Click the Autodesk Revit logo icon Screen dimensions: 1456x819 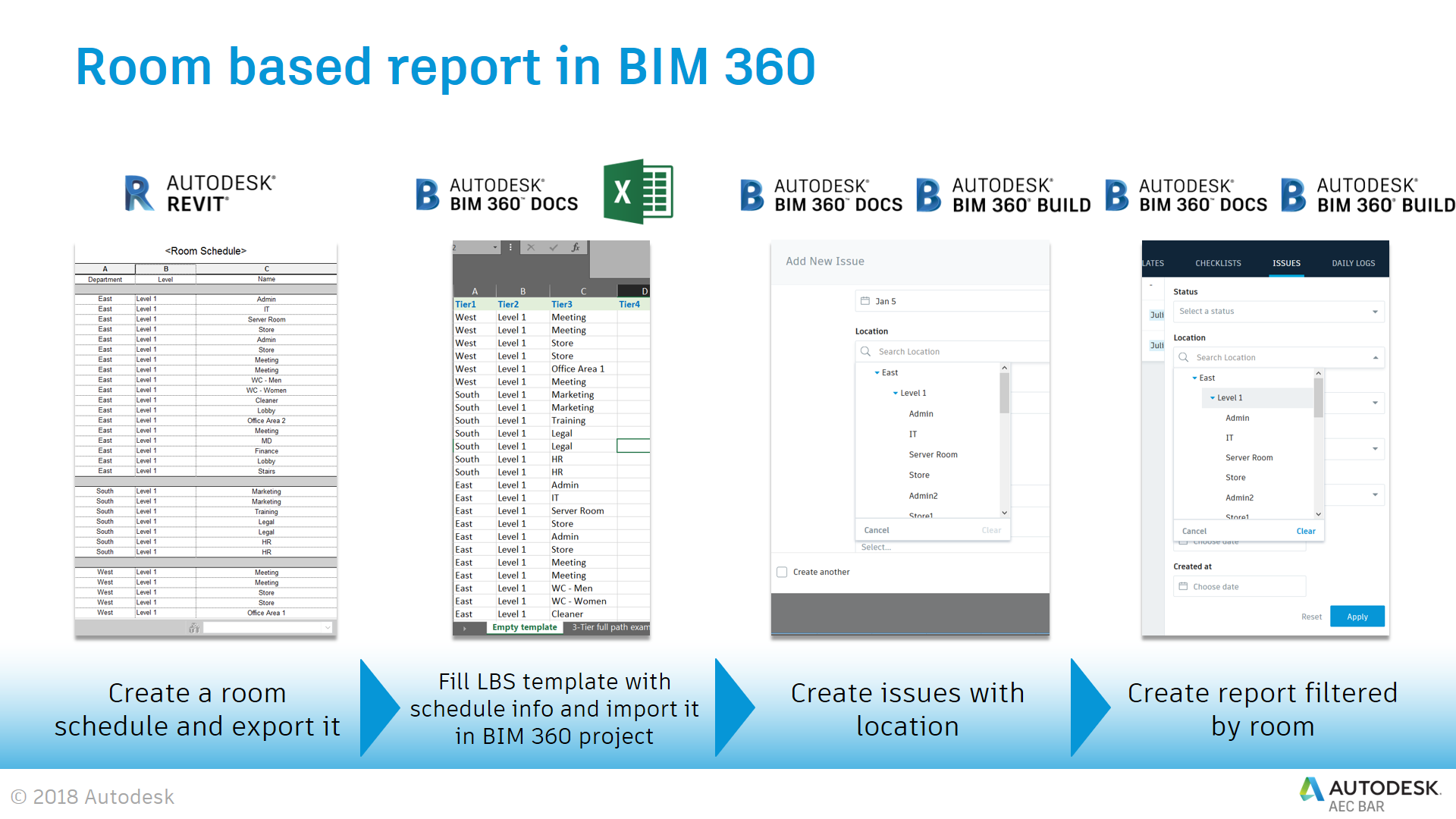click(139, 192)
